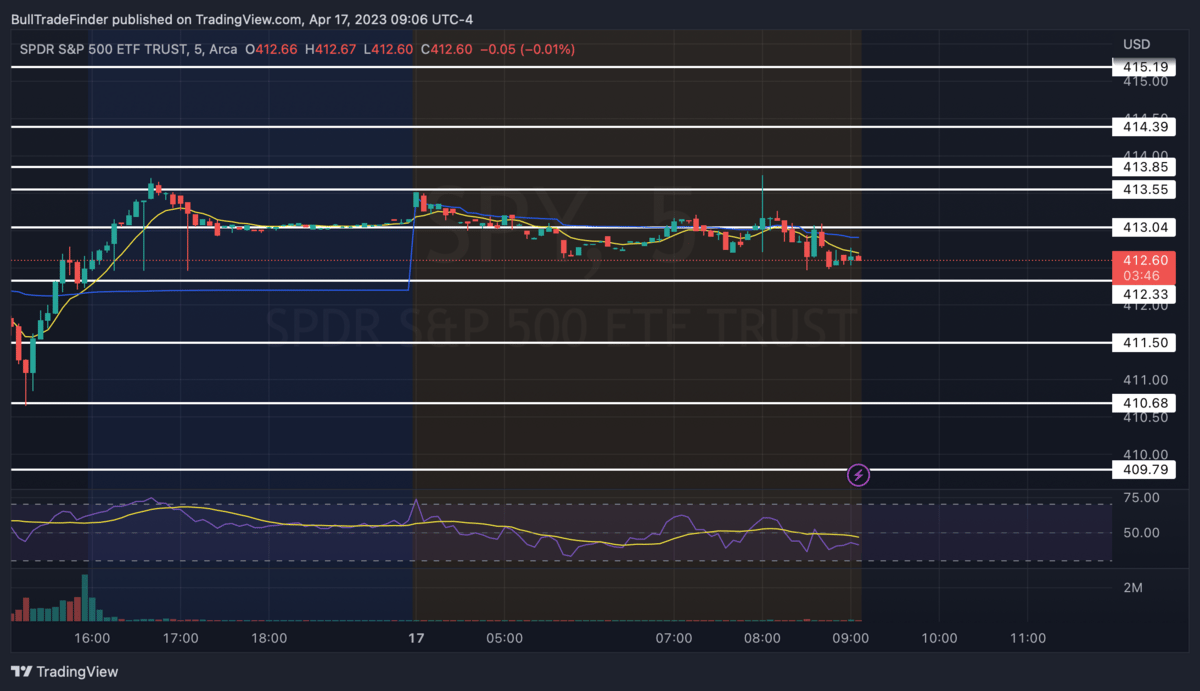This screenshot has height=691, width=1200.
Task: Click the USD currency label on price axis
Action: click(1136, 44)
